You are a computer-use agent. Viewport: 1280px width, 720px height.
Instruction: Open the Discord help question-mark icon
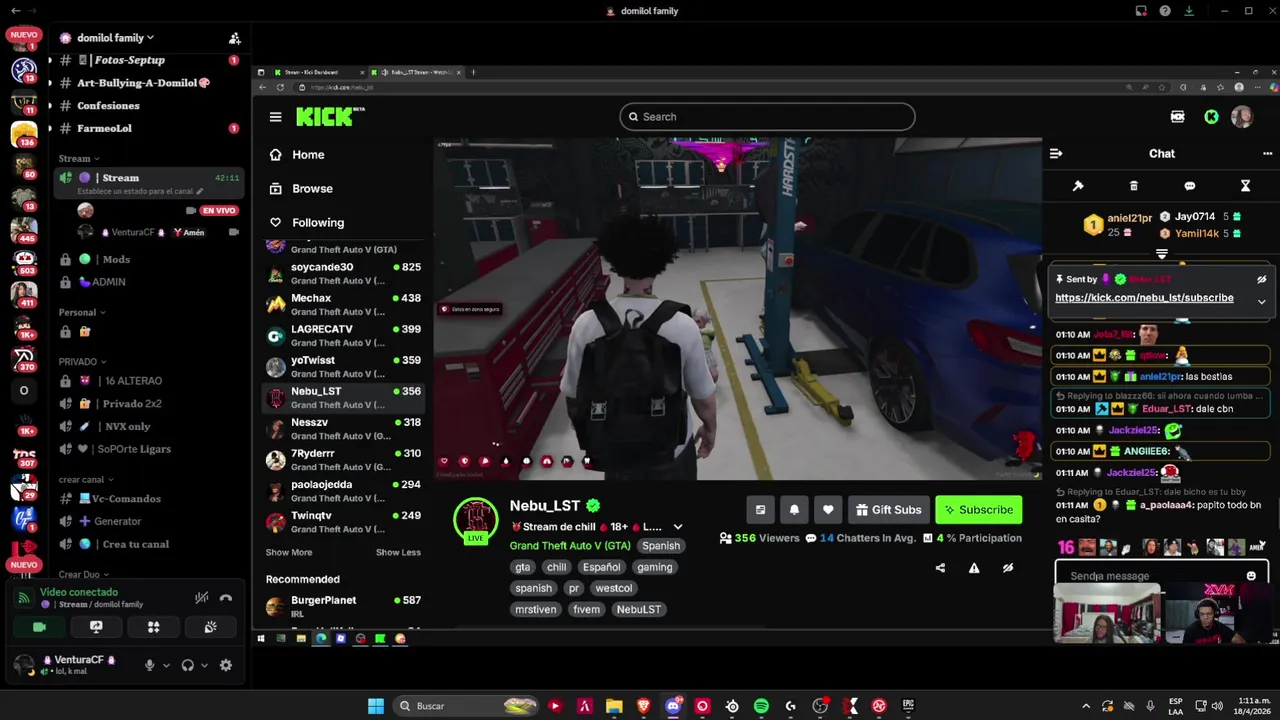point(1165,11)
